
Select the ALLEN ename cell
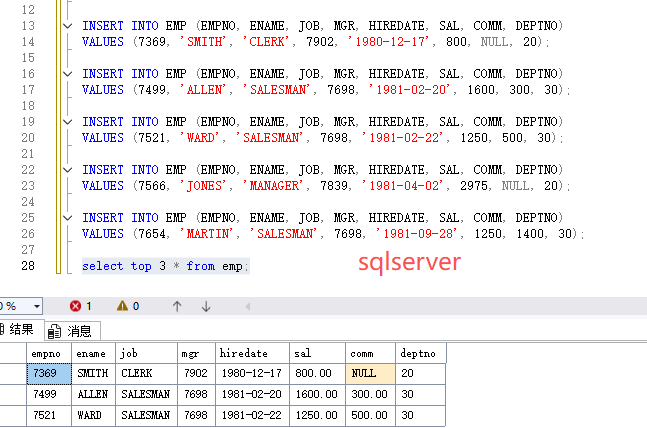93,395
